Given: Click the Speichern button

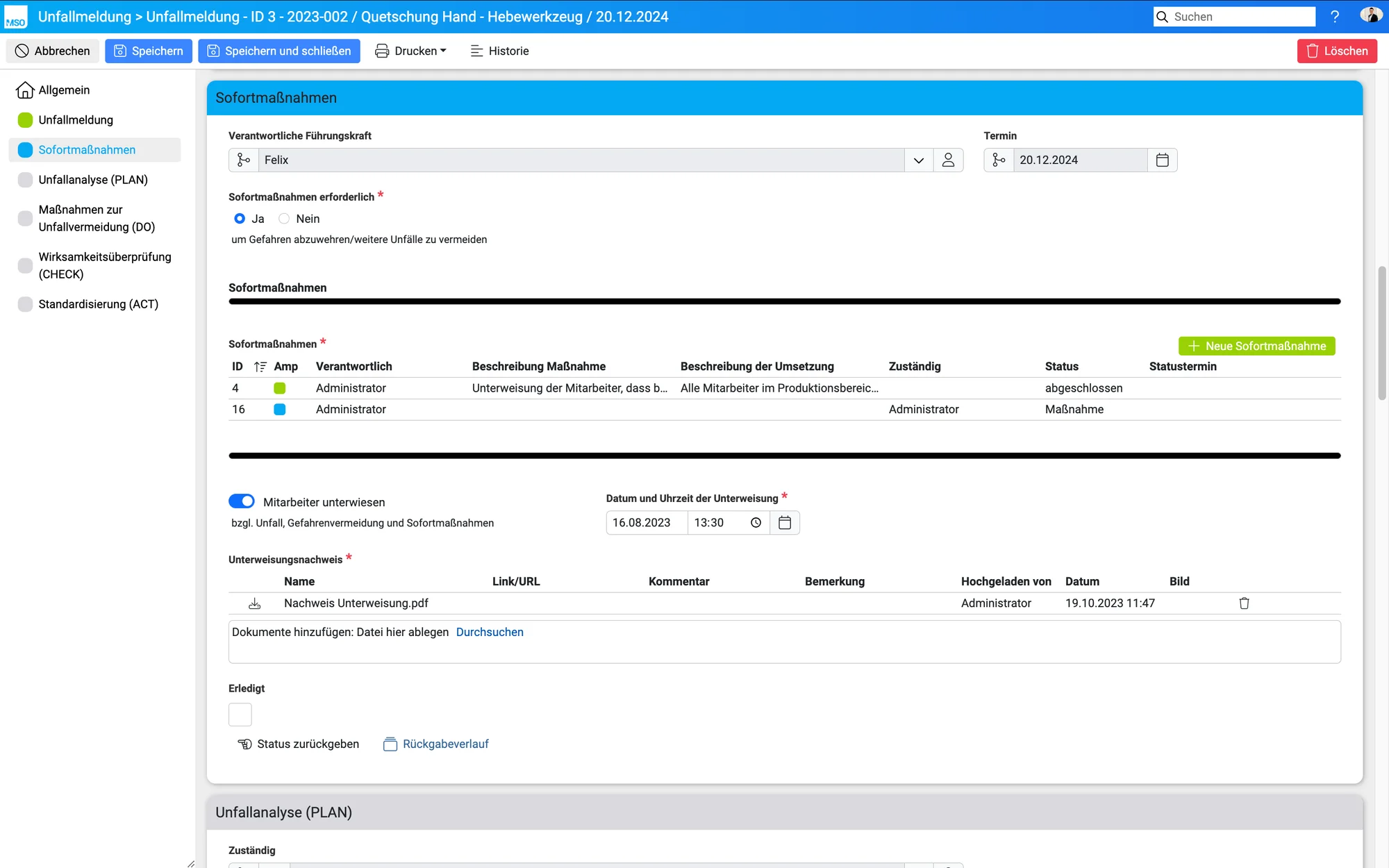Looking at the screenshot, I should click(x=149, y=51).
